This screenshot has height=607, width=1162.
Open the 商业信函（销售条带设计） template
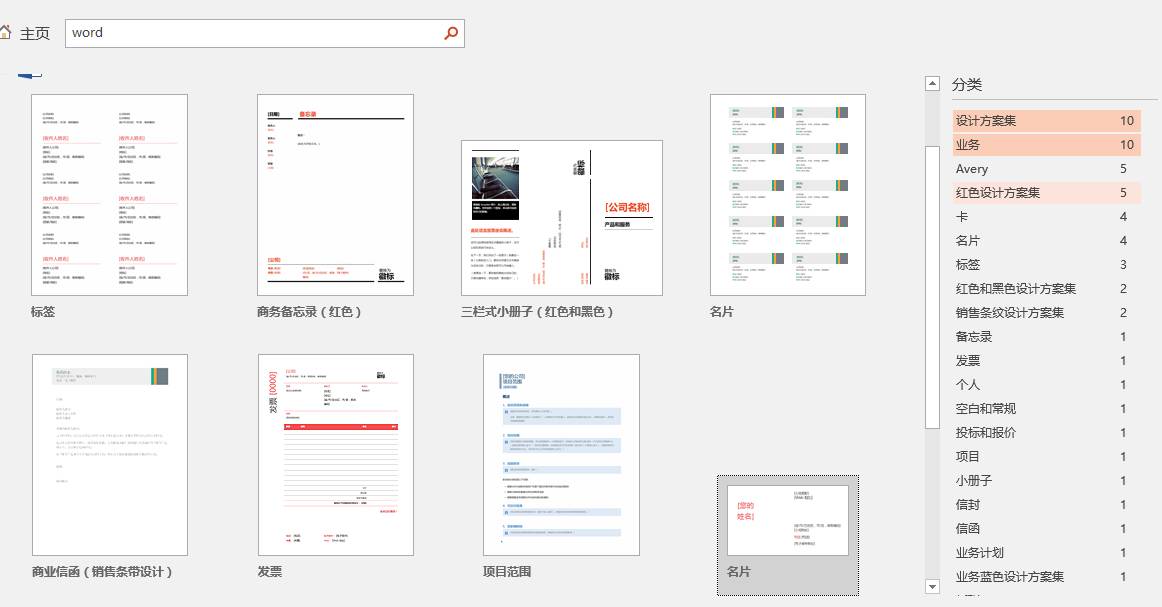coord(109,454)
